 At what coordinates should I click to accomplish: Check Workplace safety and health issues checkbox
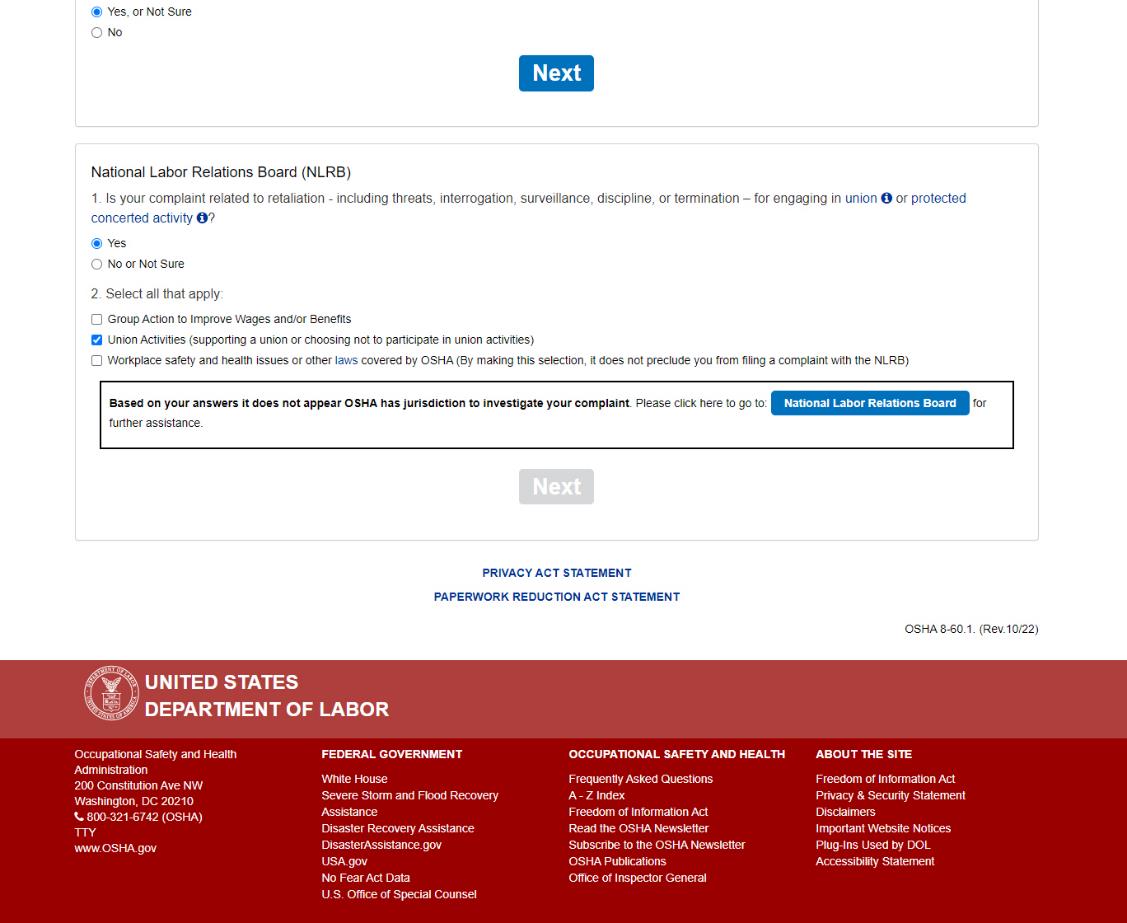click(96, 361)
